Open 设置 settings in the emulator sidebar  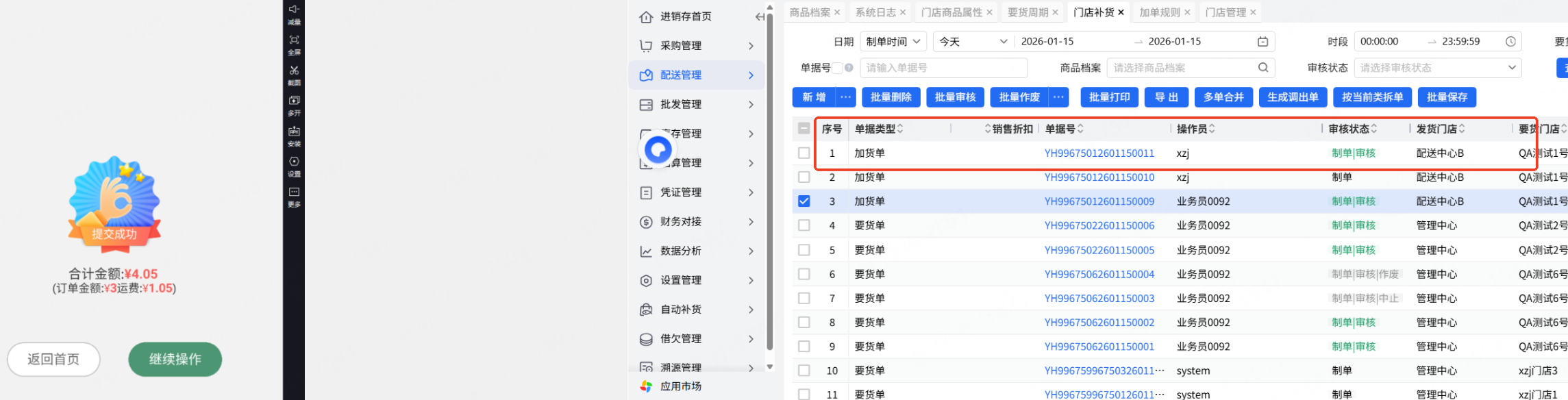point(294,162)
